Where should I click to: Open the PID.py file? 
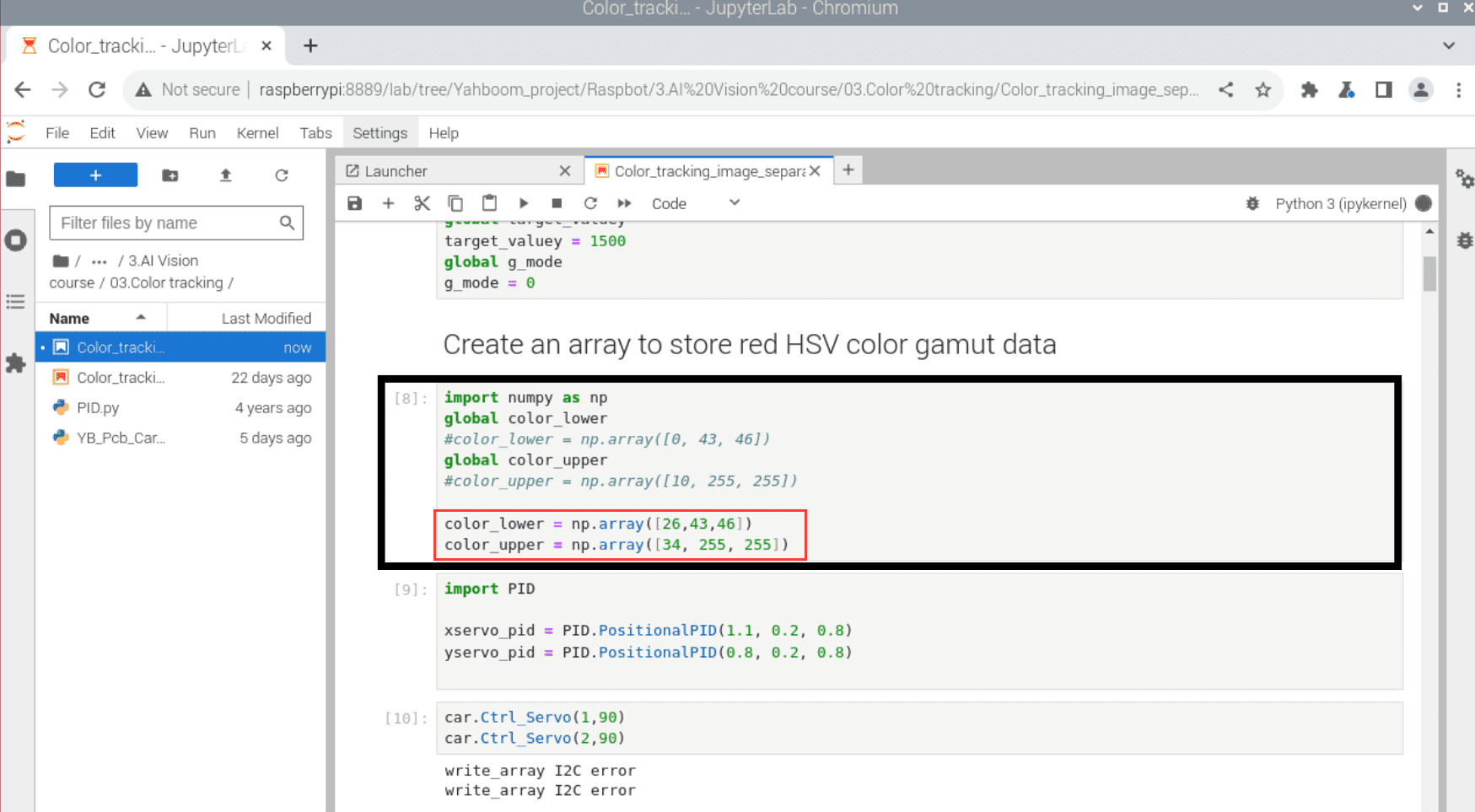click(98, 408)
